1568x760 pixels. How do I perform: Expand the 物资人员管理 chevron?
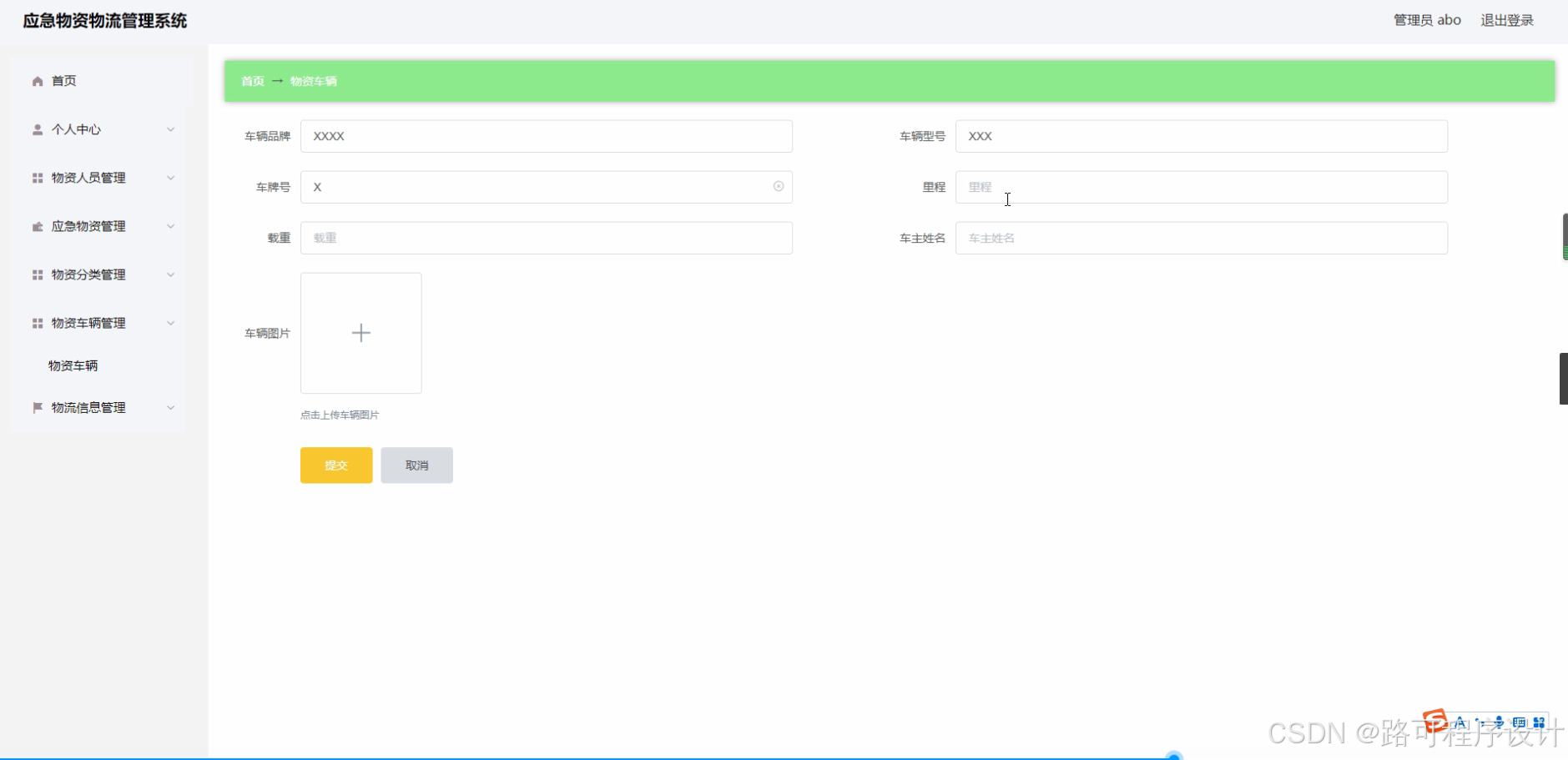tap(170, 178)
